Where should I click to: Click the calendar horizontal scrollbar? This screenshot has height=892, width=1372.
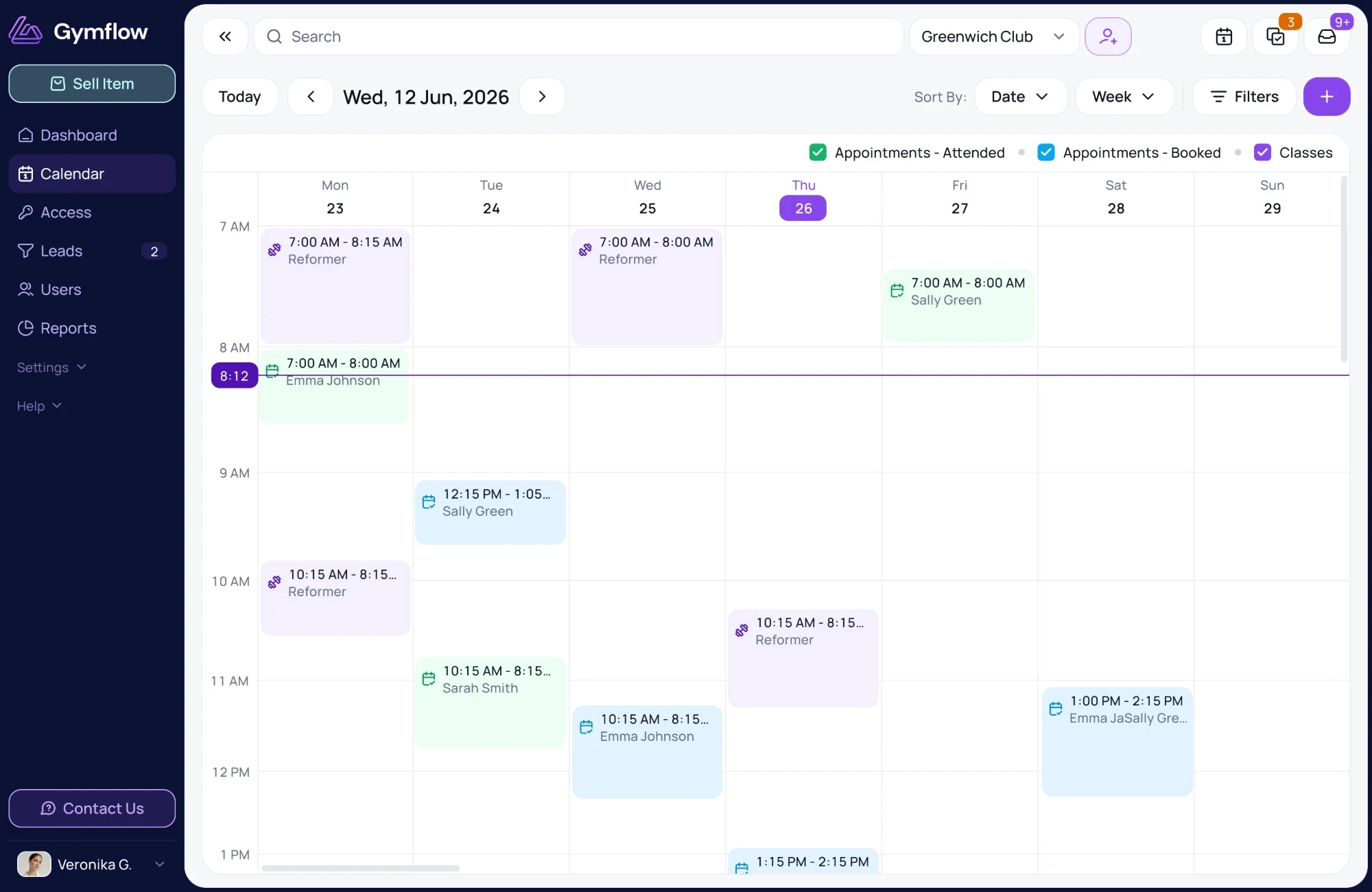360,868
